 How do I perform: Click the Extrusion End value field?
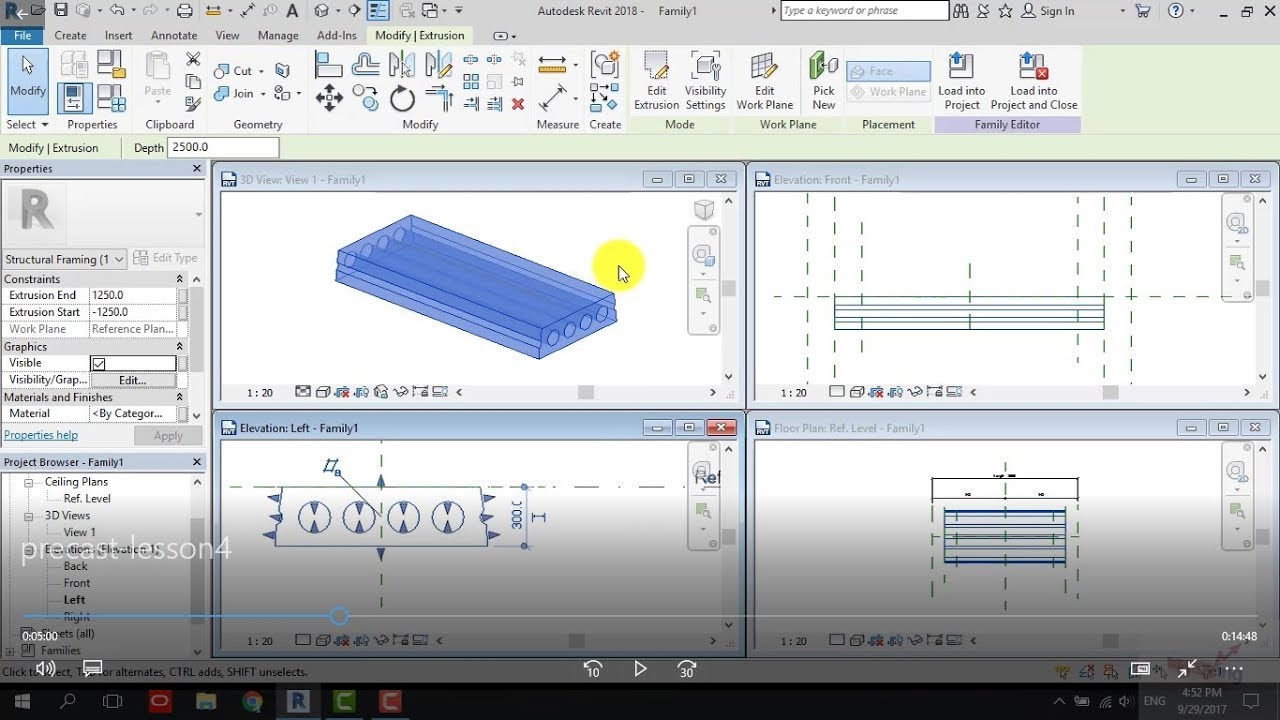[132, 296]
